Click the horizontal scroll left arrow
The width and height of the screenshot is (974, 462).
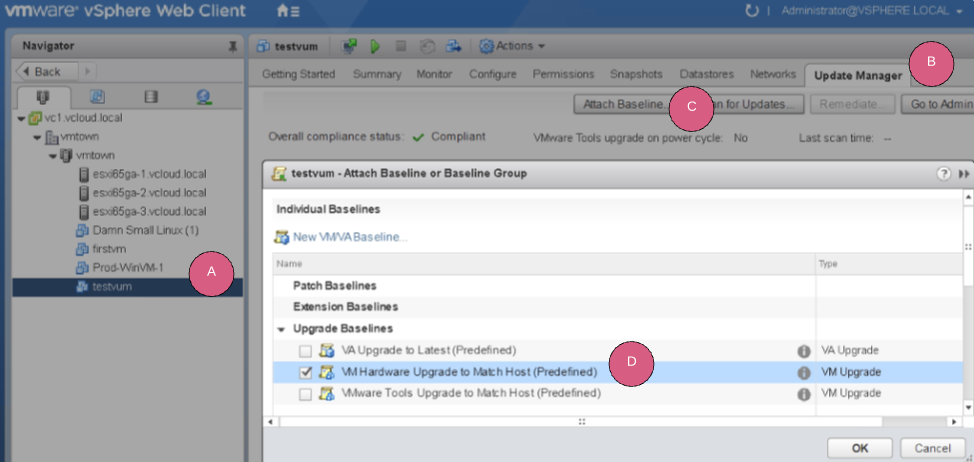(x=270, y=422)
